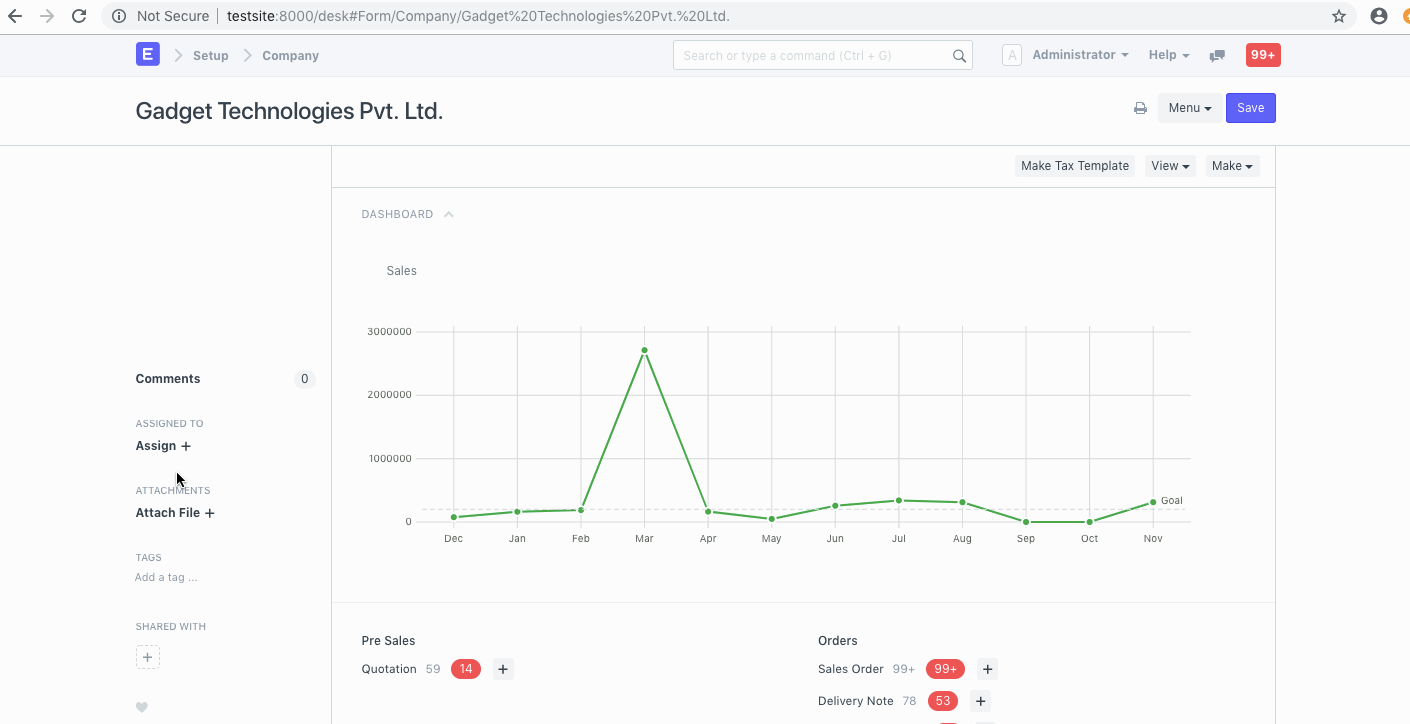Like this document with heart icon
The height and width of the screenshot is (724, 1410).
tap(142, 707)
